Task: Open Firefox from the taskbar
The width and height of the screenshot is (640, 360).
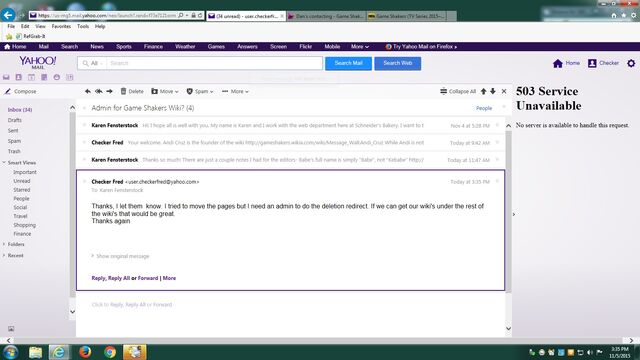Action: pos(85,352)
